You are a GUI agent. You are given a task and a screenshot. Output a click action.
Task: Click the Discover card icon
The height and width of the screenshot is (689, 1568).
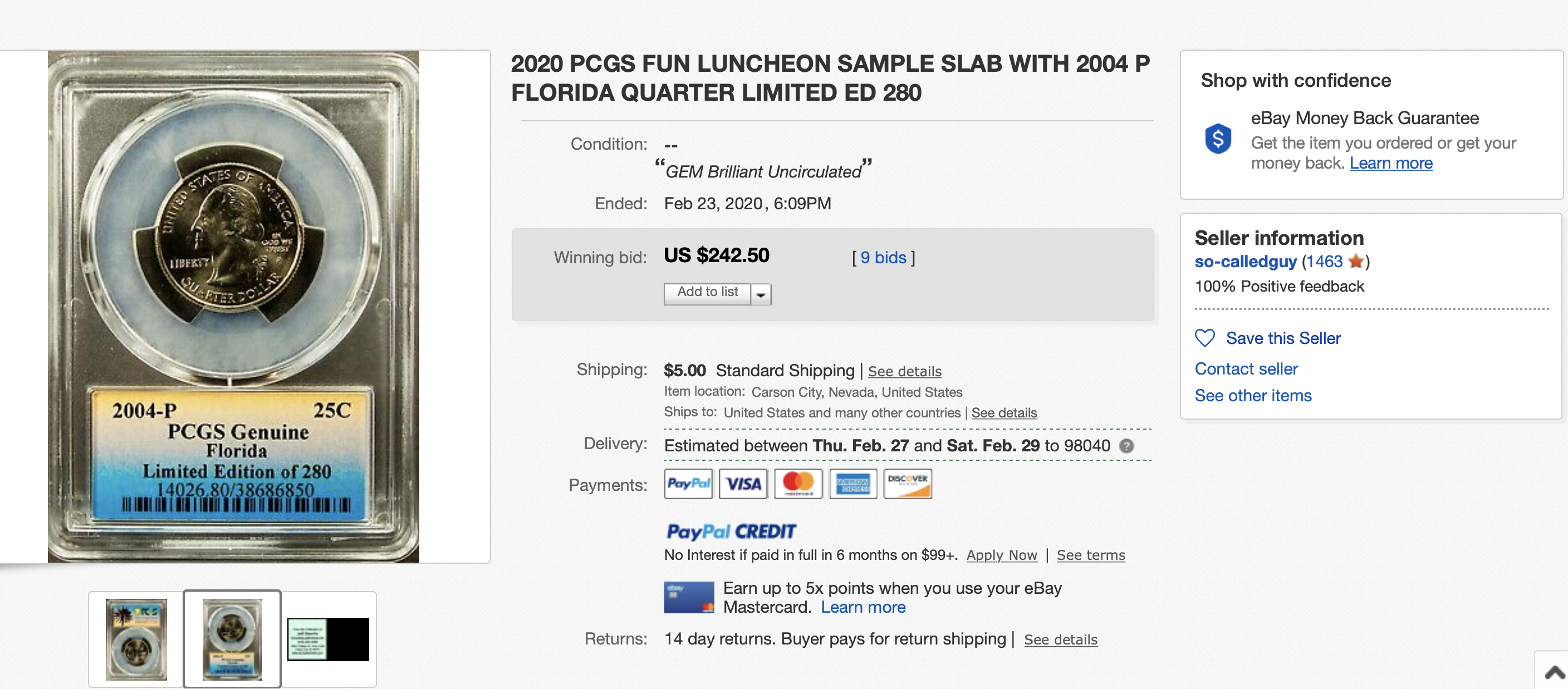[907, 484]
